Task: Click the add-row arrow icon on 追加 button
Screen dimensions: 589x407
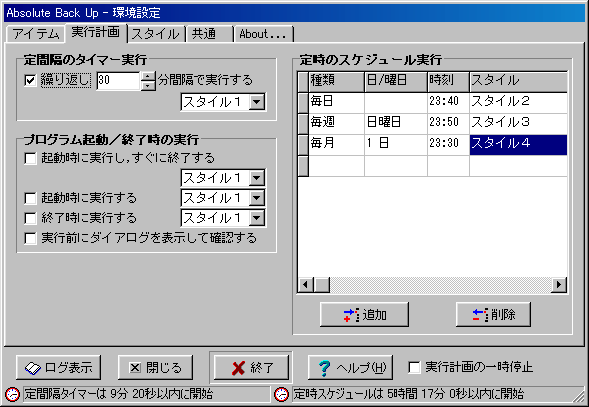Action: pyautogui.click(x=352, y=315)
